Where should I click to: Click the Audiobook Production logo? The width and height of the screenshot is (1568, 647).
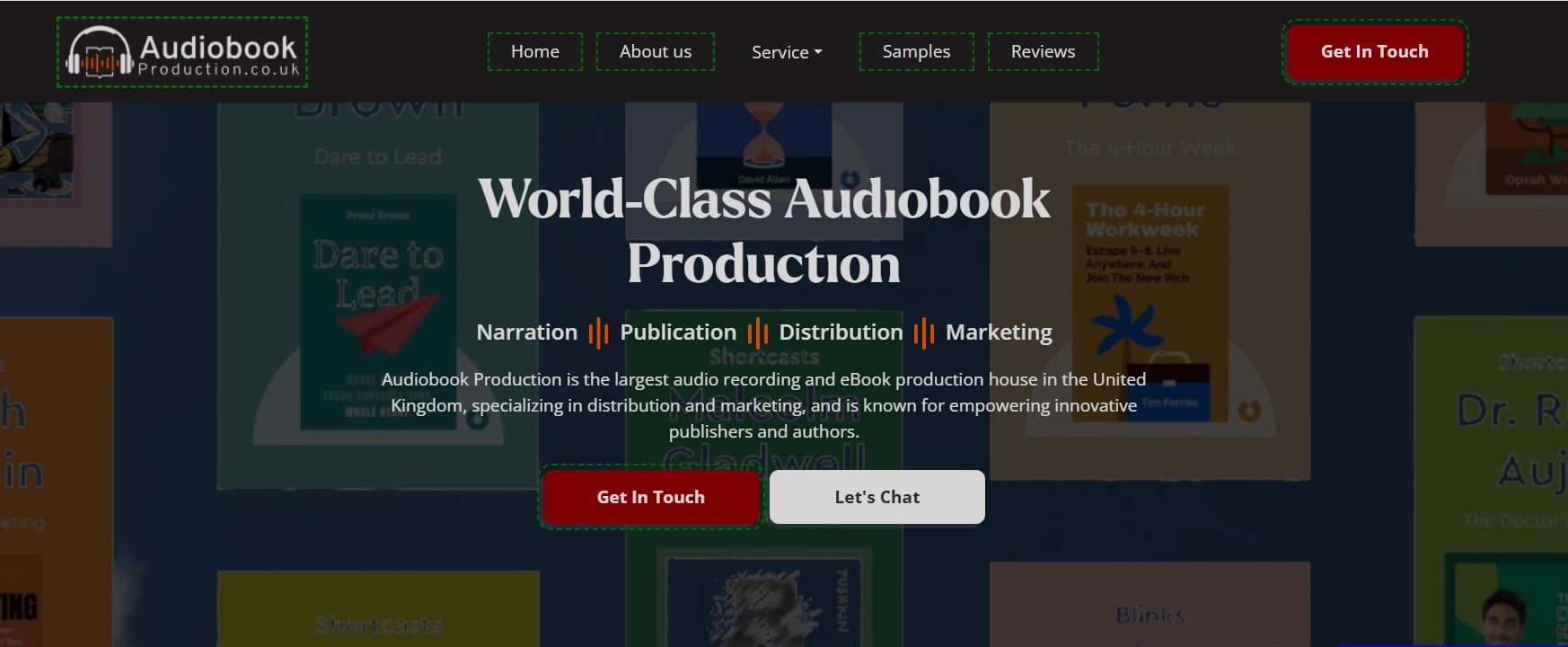pyautogui.click(x=182, y=52)
